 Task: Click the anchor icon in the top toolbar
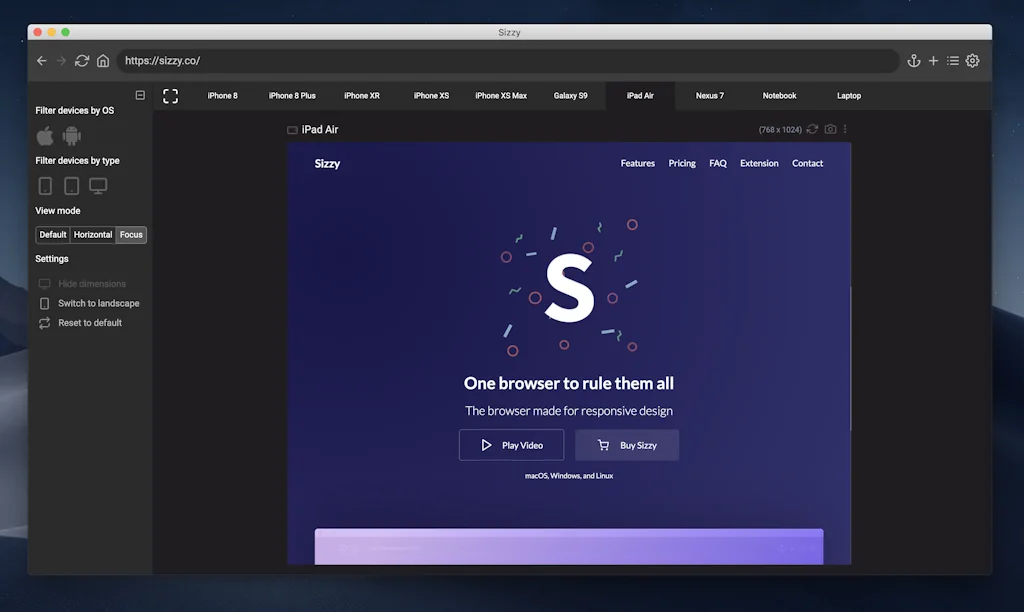(913, 61)
